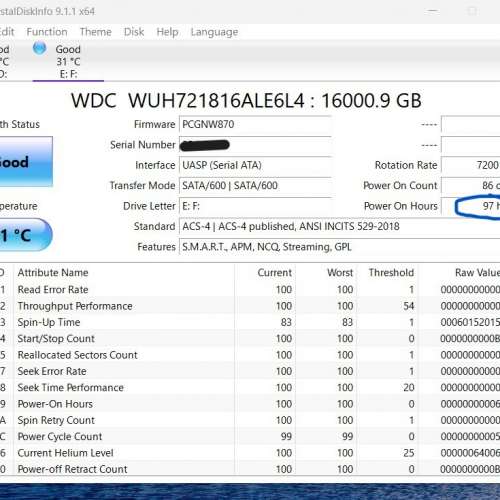
Task: Select the Seek Time Performance row
Action: [250, 388]
